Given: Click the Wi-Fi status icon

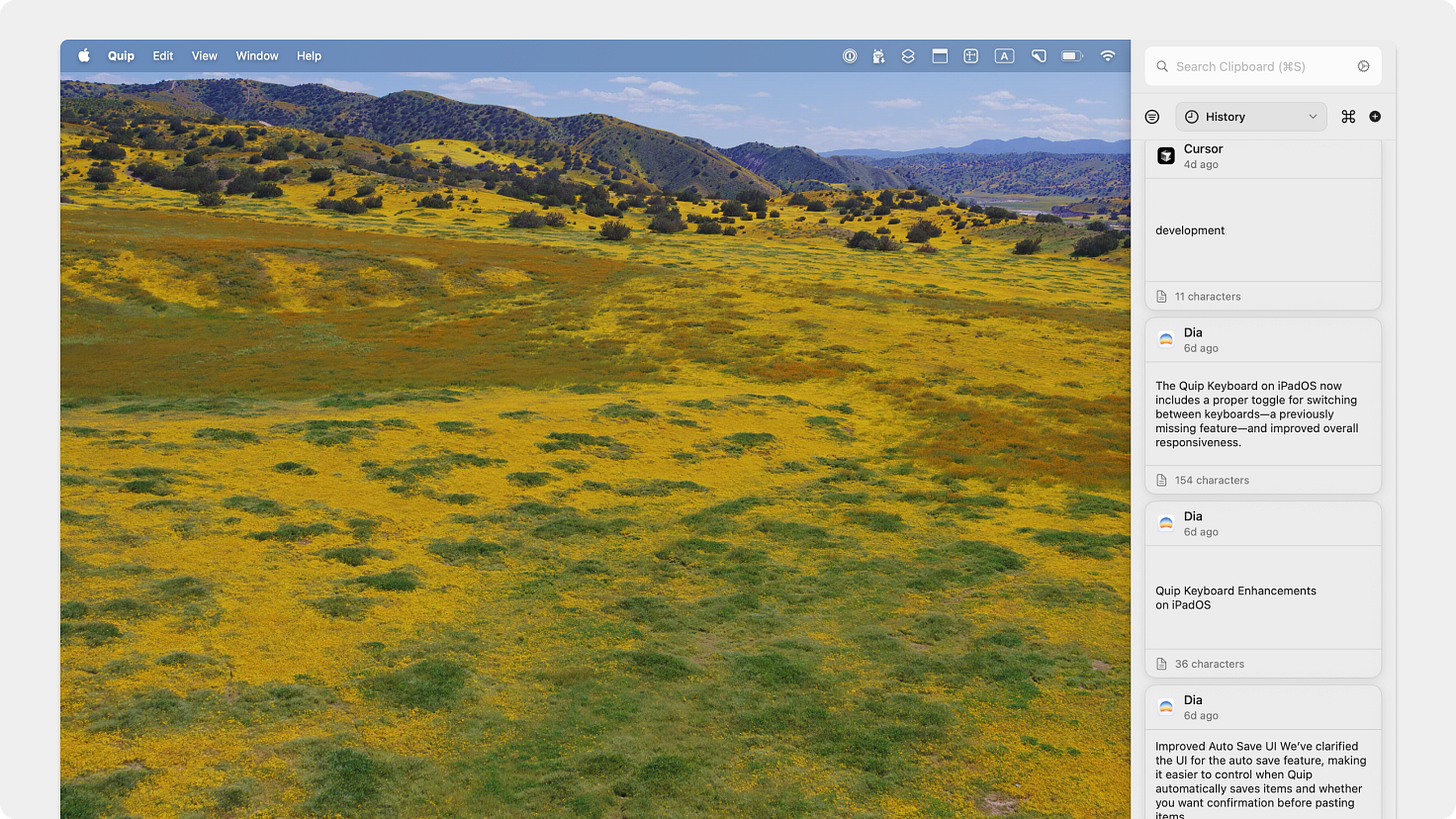Looking at the screenshot, I should pyautogui.click(x=1108, y=56).
